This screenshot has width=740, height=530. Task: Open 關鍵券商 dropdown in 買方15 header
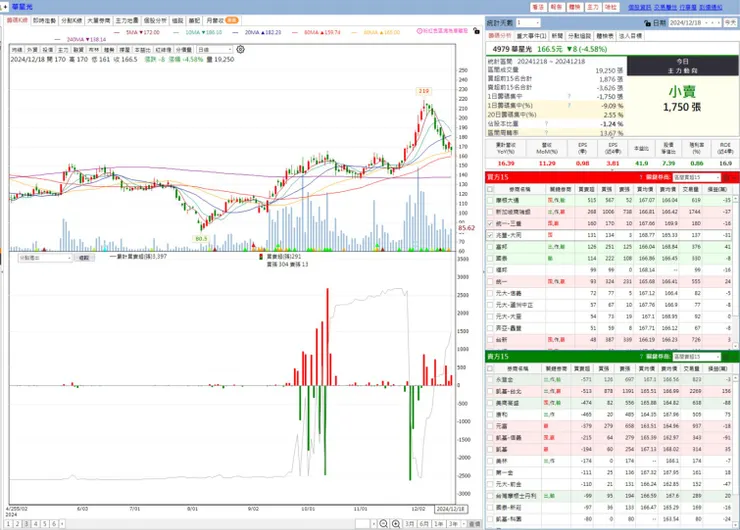pos(697,177)
